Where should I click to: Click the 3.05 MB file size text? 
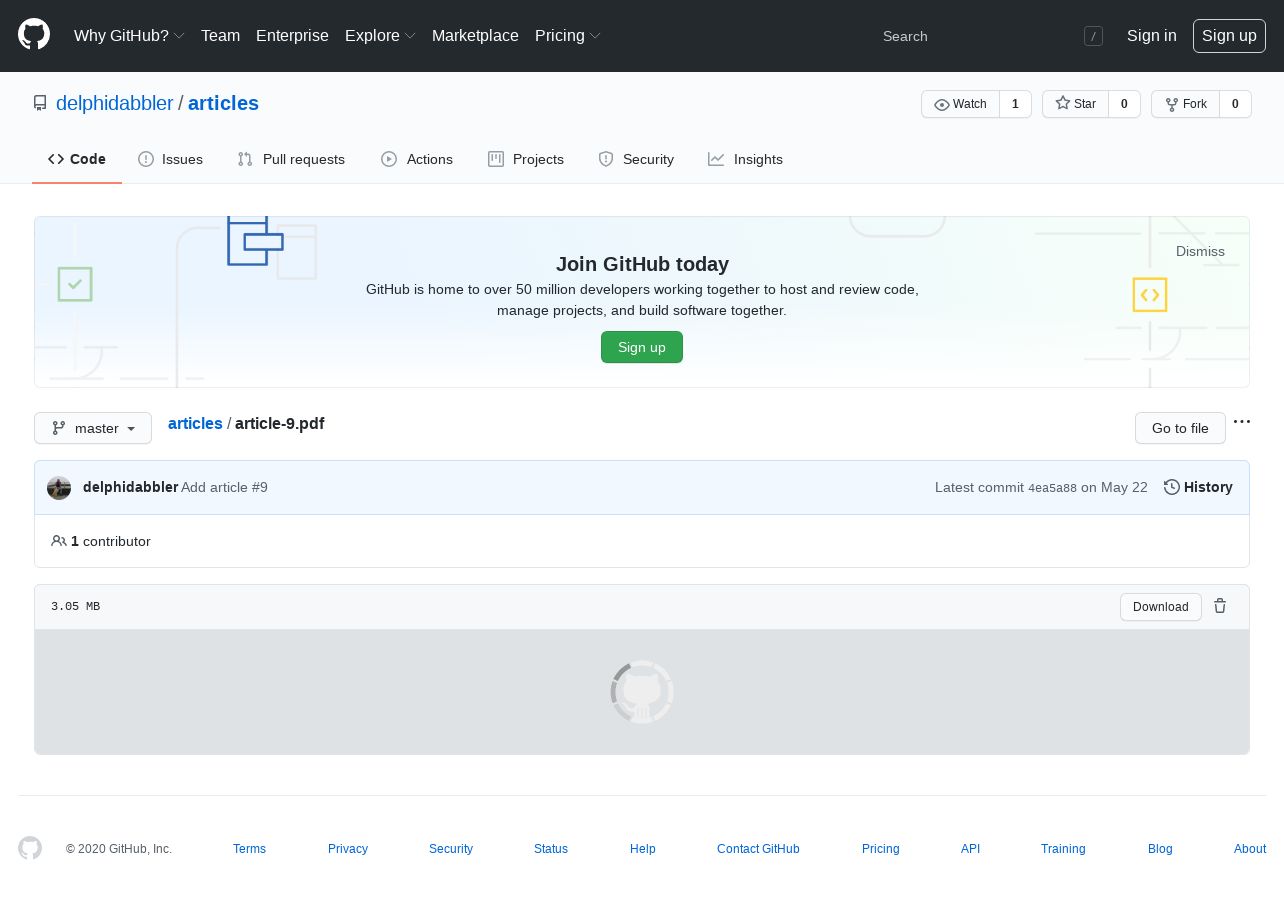(x=75, y=607)
